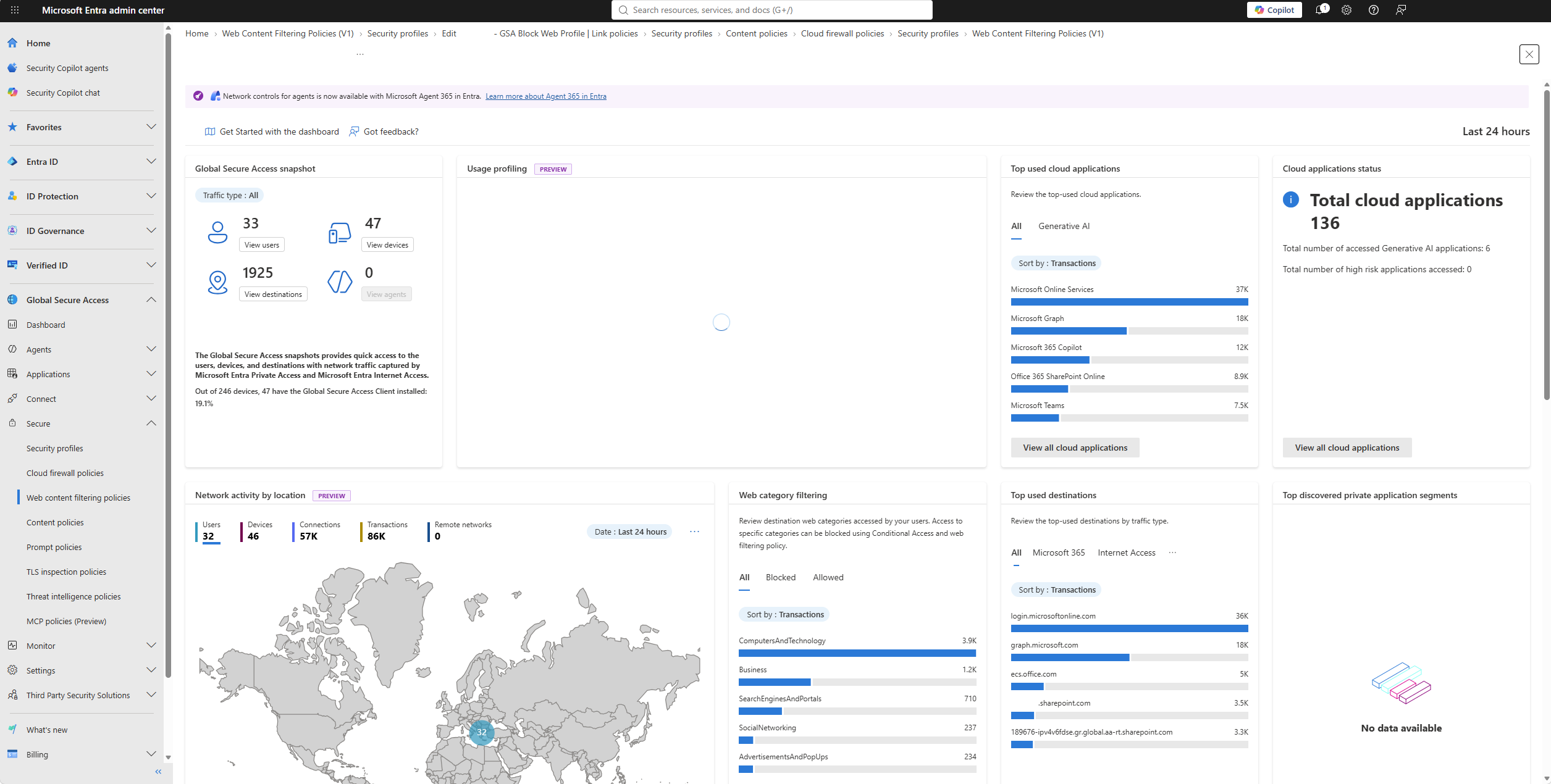Click the View devices button
1551x784 pixels.
[387, 244]
